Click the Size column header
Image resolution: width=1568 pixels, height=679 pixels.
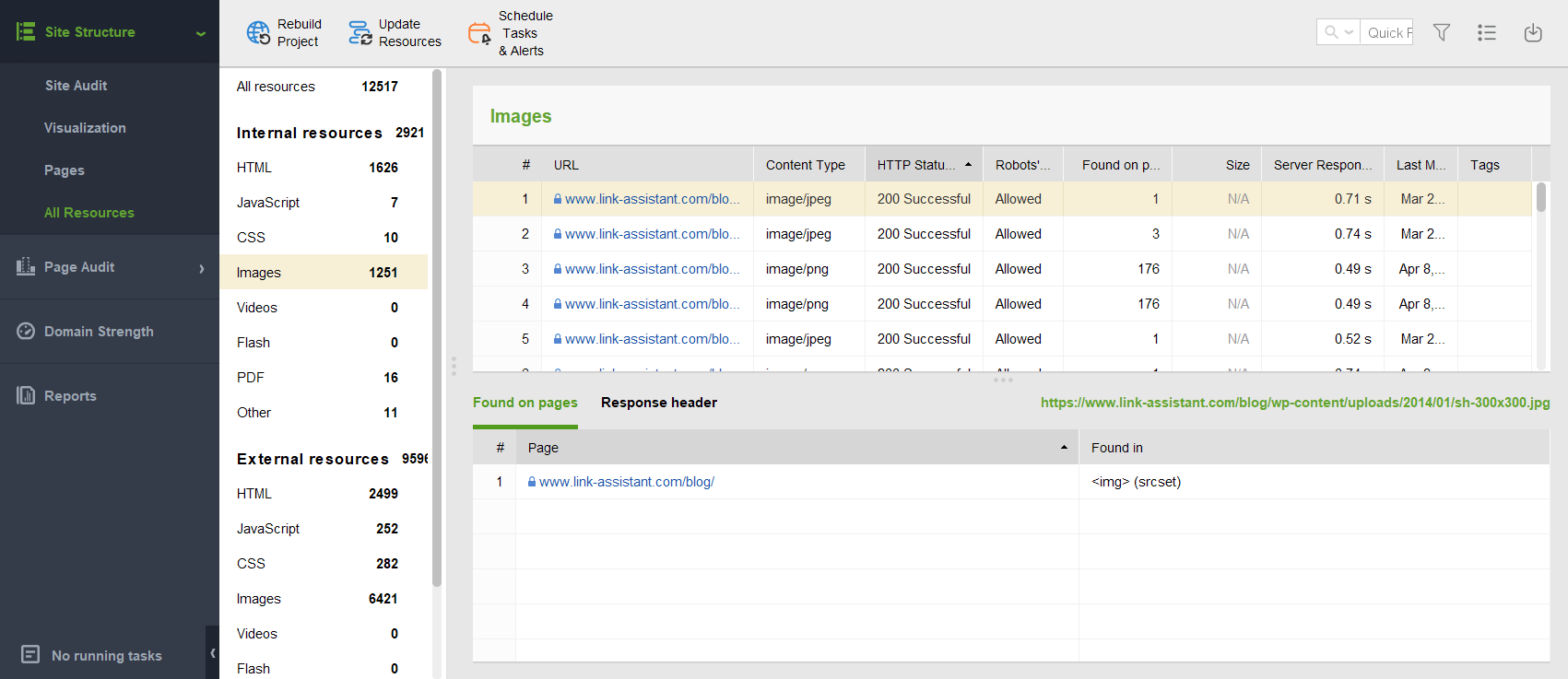point(1217,165)
